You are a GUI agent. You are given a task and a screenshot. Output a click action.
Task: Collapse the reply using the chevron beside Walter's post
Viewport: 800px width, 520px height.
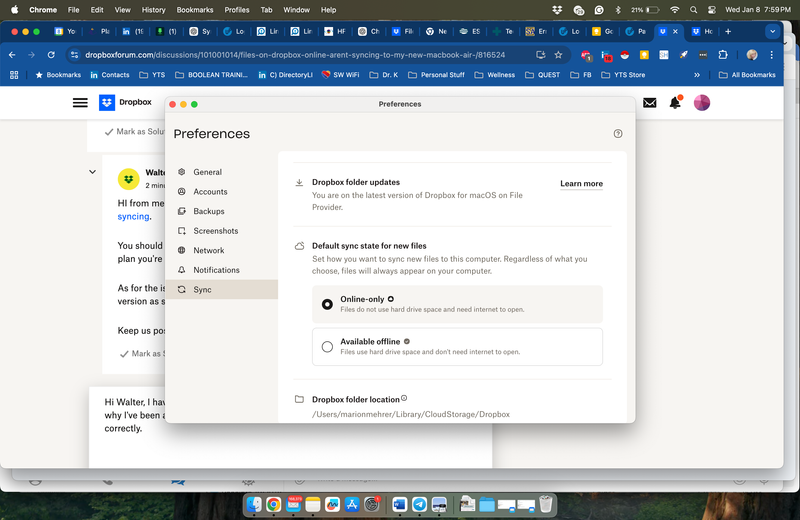[93, 172]
